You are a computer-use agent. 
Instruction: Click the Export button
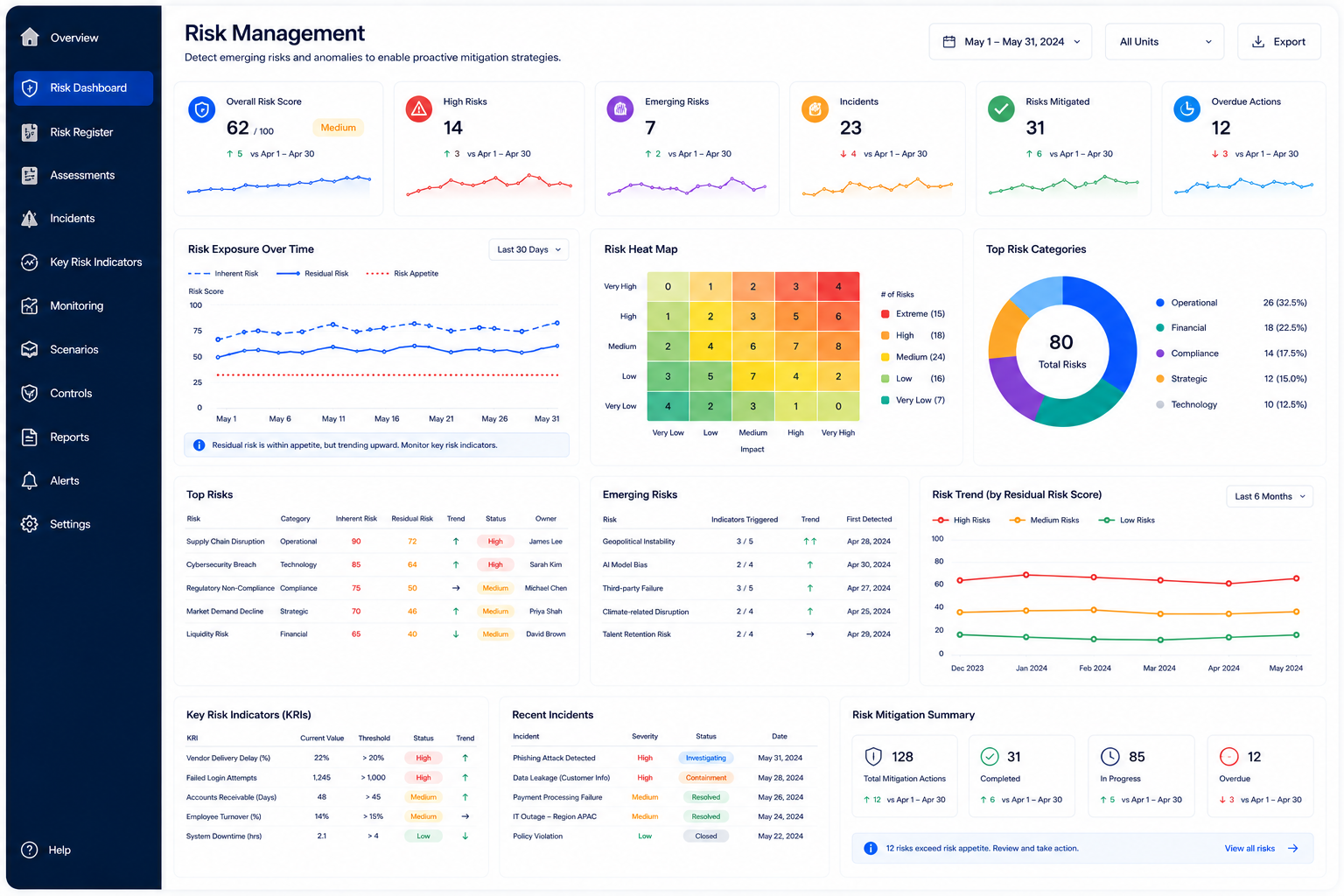[x=1279, y=42]
